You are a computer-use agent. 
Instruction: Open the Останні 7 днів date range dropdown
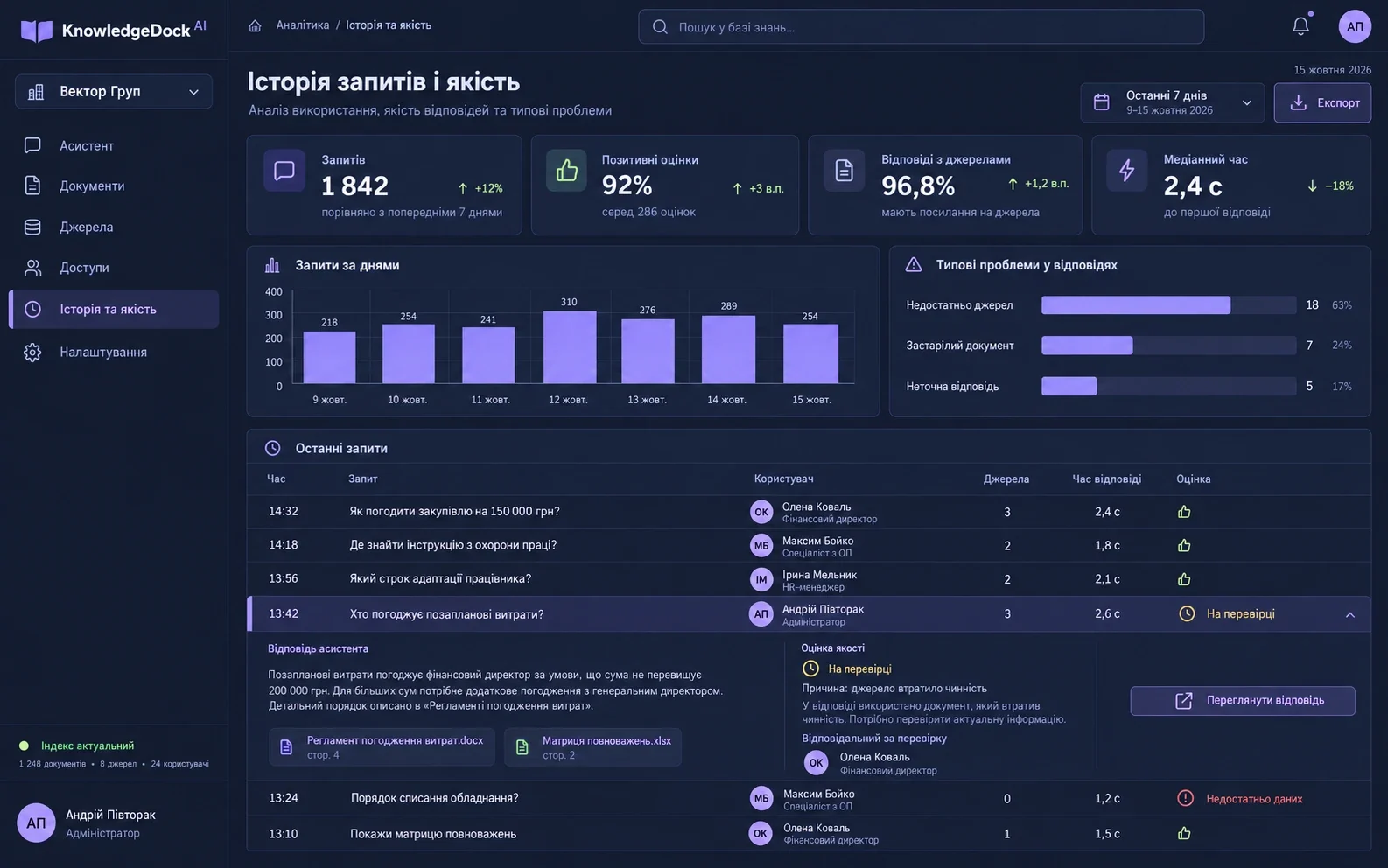pos(1173,102)
